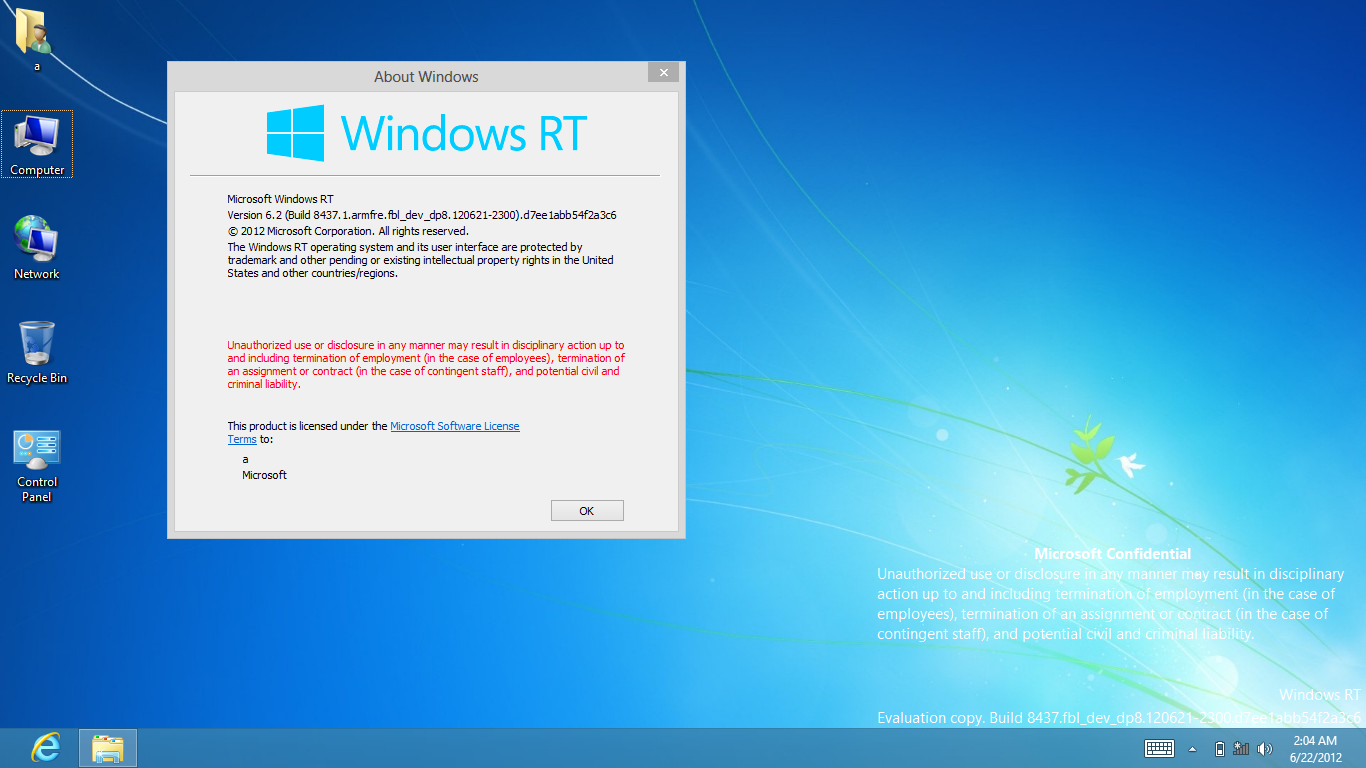Select the Network desktop icon
This screenshot has width=1366, height=768.
(37, 248)
